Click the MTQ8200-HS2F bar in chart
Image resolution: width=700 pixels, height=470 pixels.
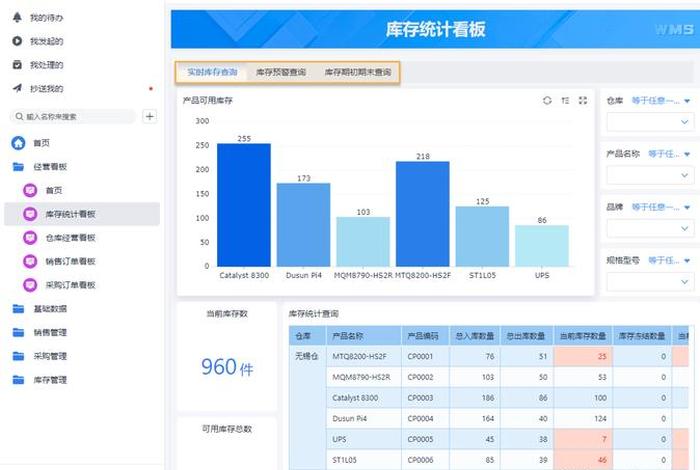coord(422,214)
